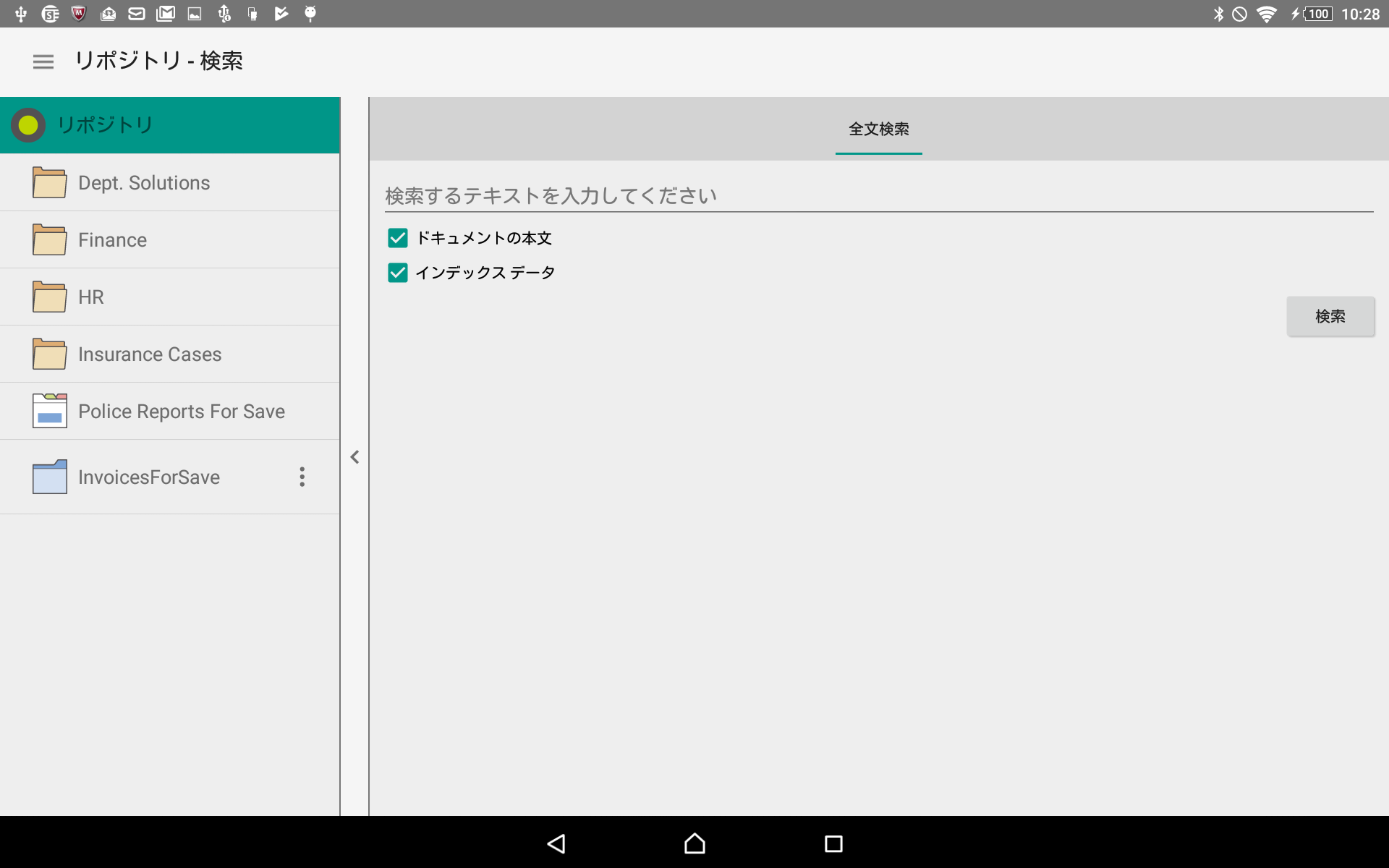Open the hamburger navigation menu
This screenshot has height=868, width=1389.
(43, 62)
